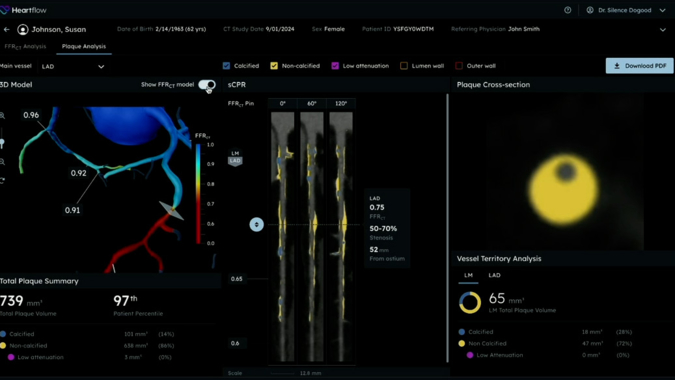Toggle the Show FFRCT model switch
This screenshot has width=675, height=380.
pos(207,85)
